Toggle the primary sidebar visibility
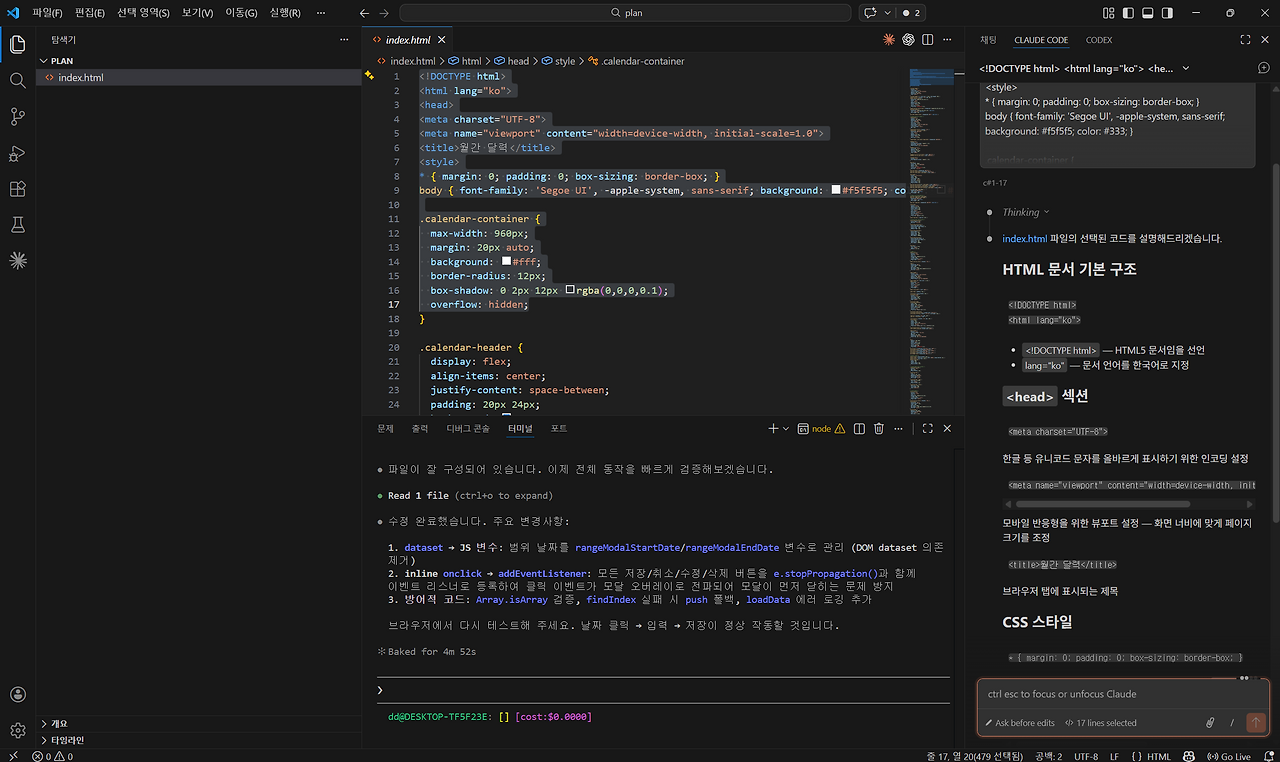The image size is (1280, 762). click(x=1129, y=13)
